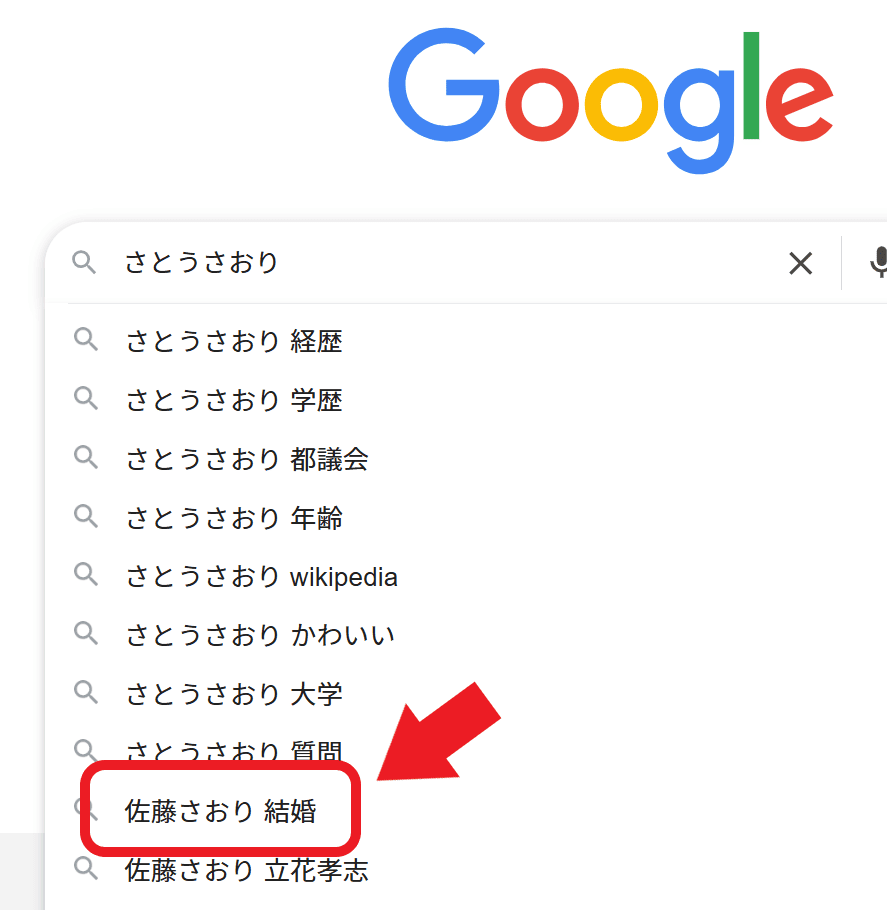Select the さとうさおり かわいい suggestion
Viewport: 887px width, 910px height.
click(x=260, y=635)
